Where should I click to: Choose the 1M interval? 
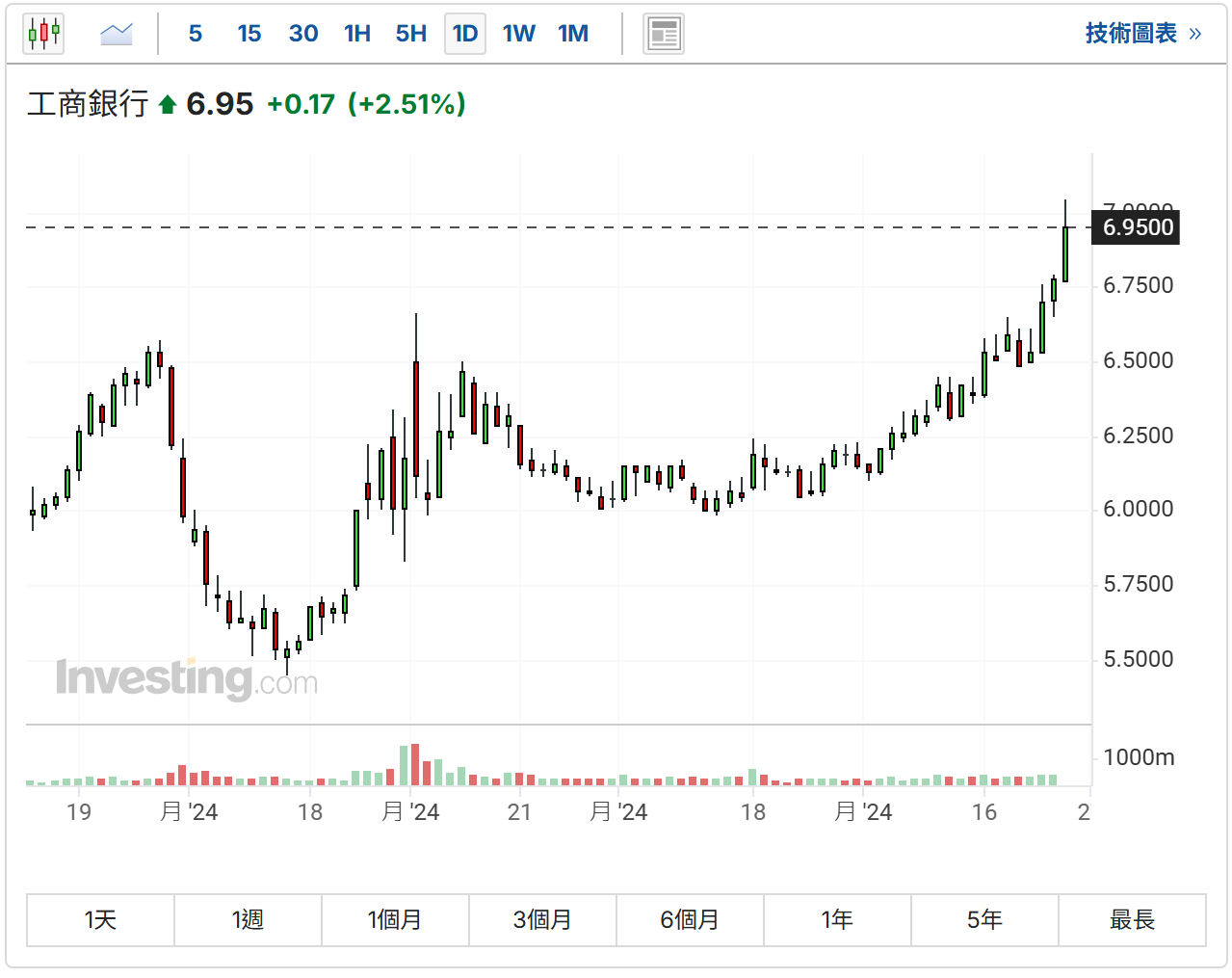click(x=573, y=34)
